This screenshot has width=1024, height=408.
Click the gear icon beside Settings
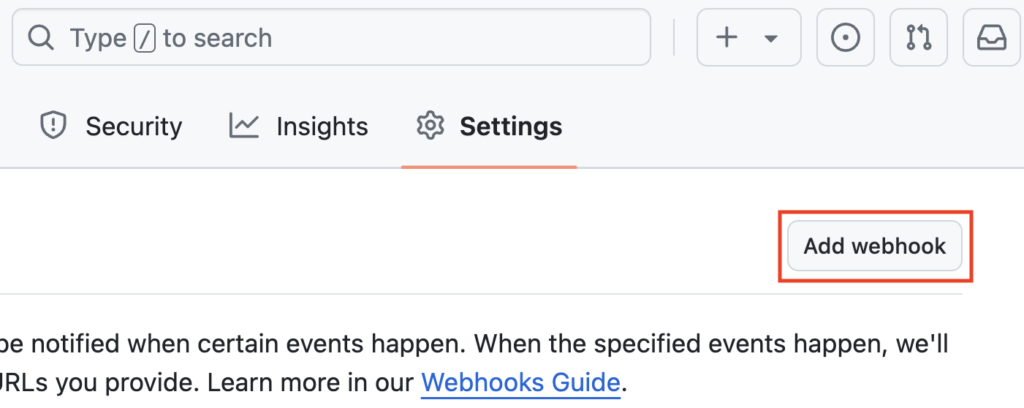coord(430,125)
